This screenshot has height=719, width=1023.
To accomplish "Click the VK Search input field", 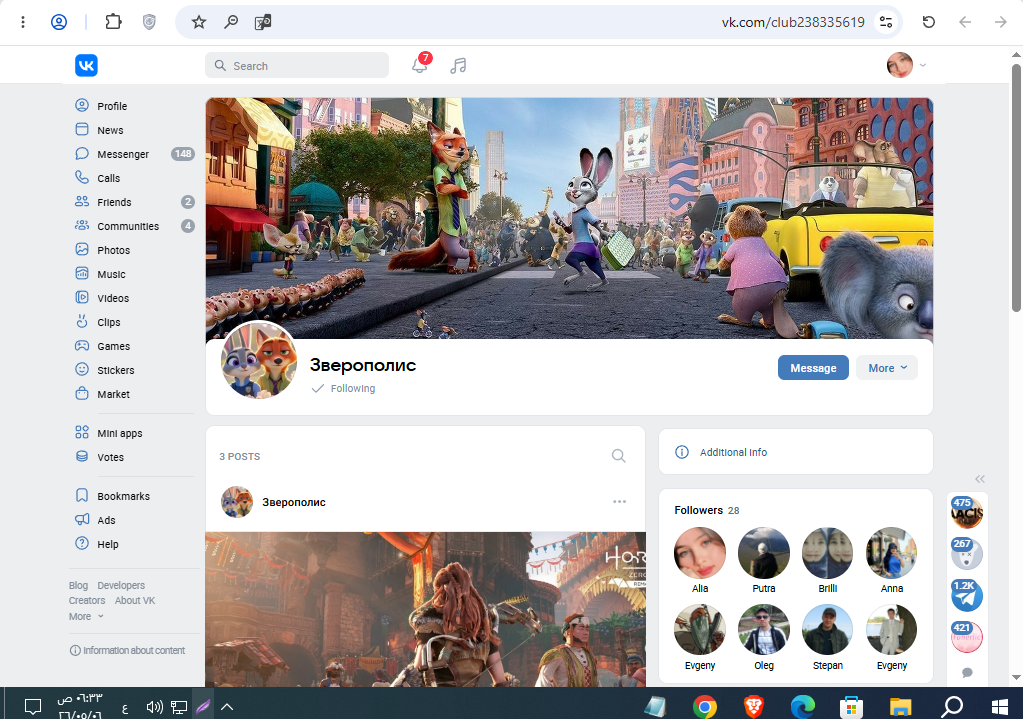I will [297, 65].
